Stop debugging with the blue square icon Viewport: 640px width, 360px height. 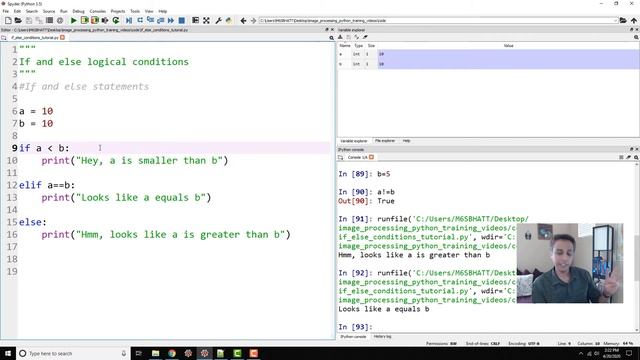(182, 20)
